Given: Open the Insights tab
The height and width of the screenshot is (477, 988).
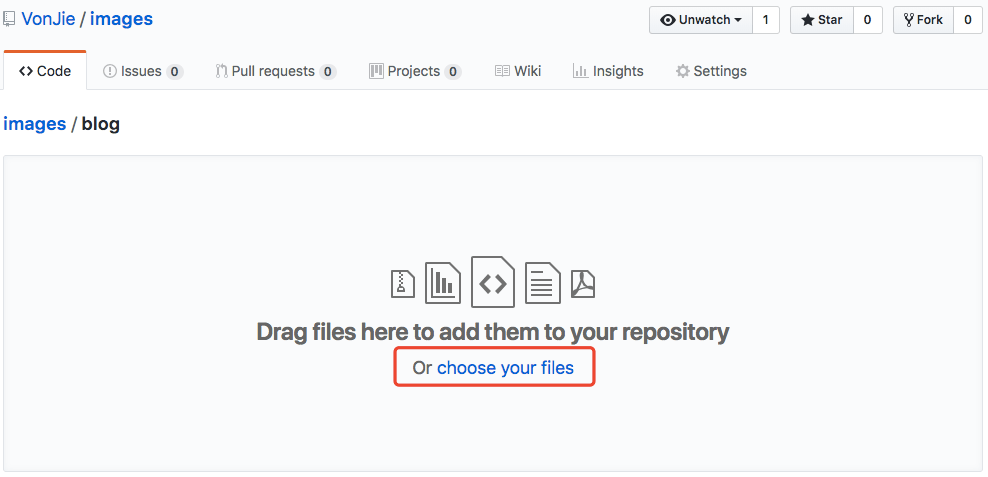Looking at the screenshot, I should click(608, 71).
